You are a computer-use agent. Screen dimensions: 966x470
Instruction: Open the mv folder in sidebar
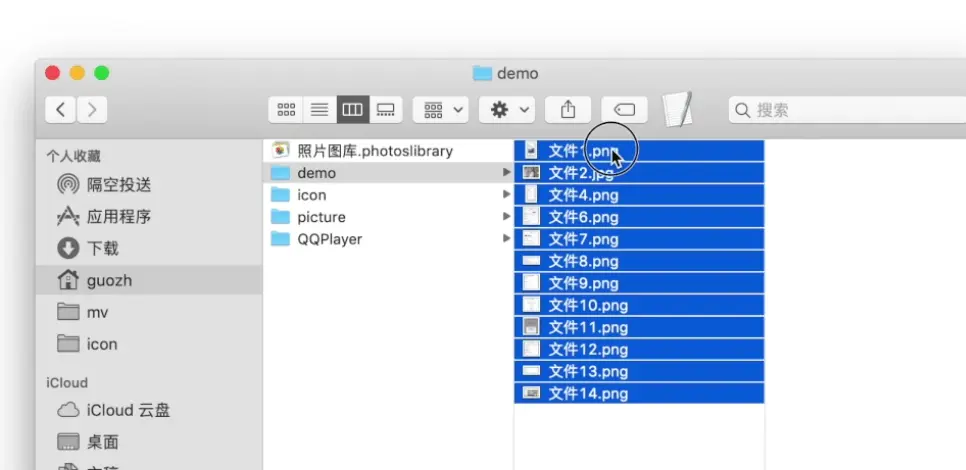(x=149, y=312)
